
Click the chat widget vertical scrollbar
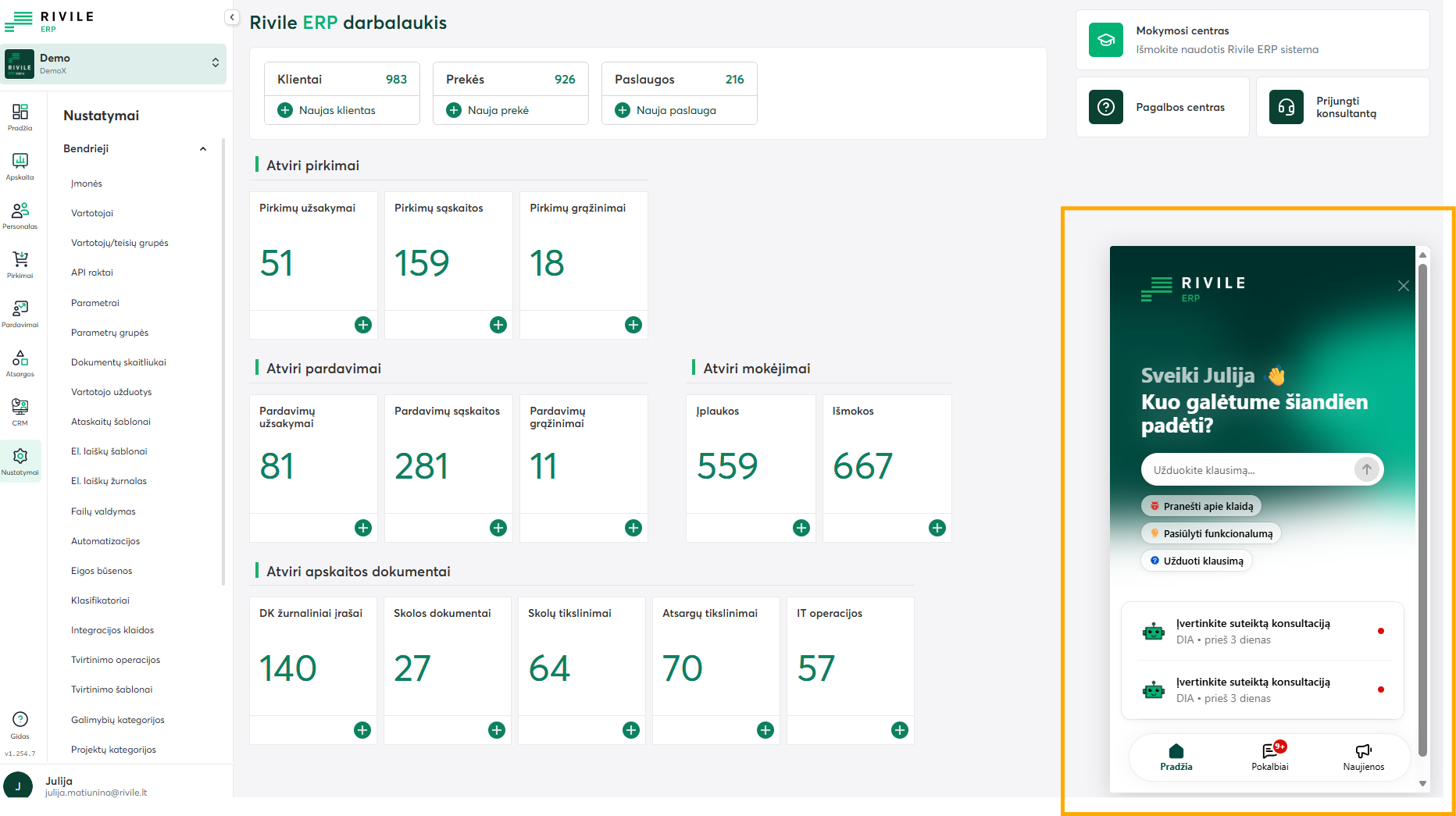pos(1422,508)
